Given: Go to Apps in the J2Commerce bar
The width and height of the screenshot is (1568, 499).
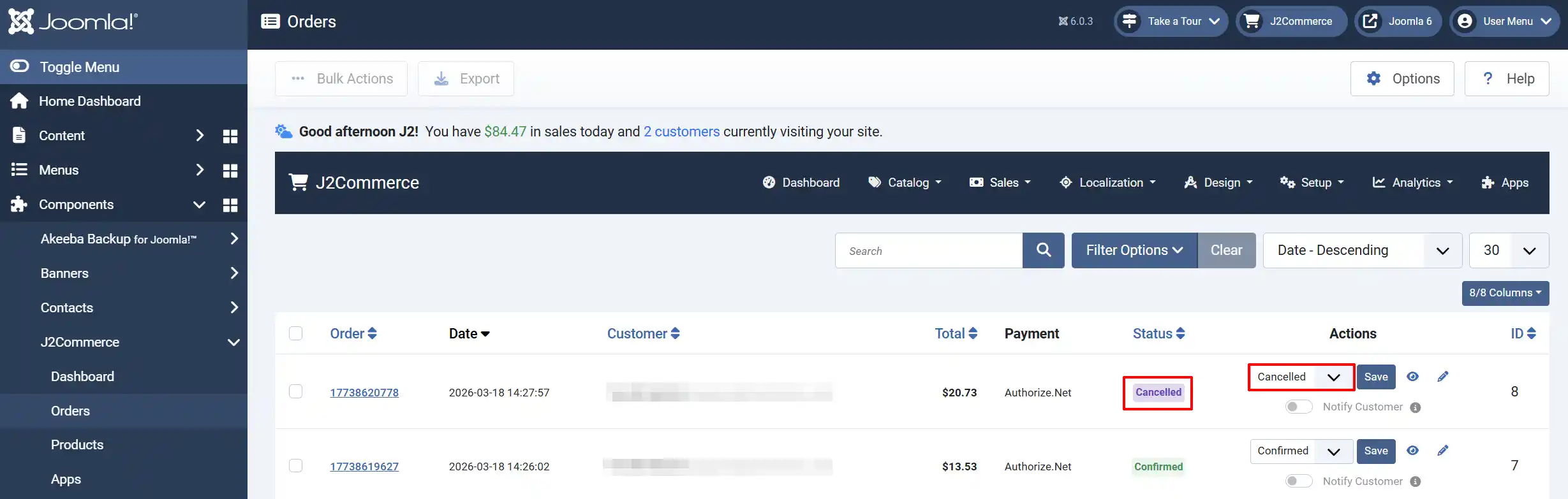Looking at the screenshot, I should (1505, 182).
